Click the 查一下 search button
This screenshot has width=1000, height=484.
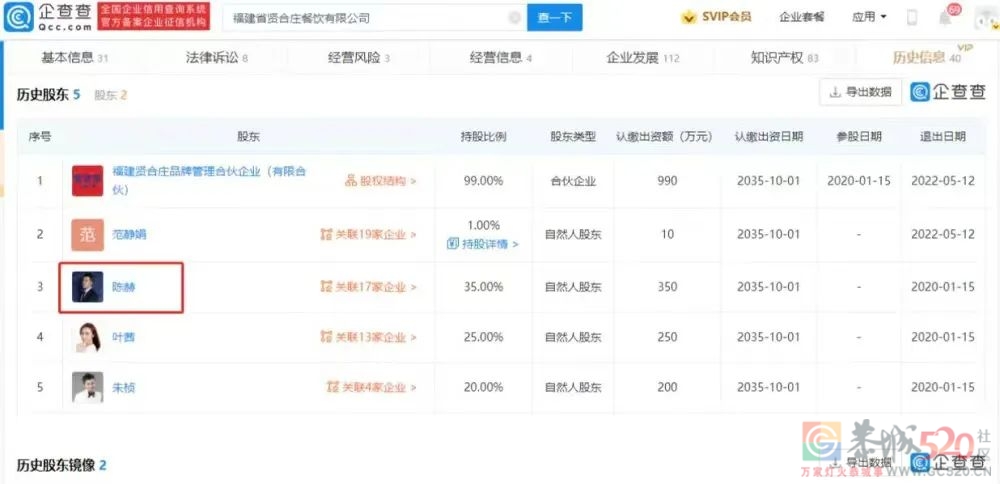554,18
